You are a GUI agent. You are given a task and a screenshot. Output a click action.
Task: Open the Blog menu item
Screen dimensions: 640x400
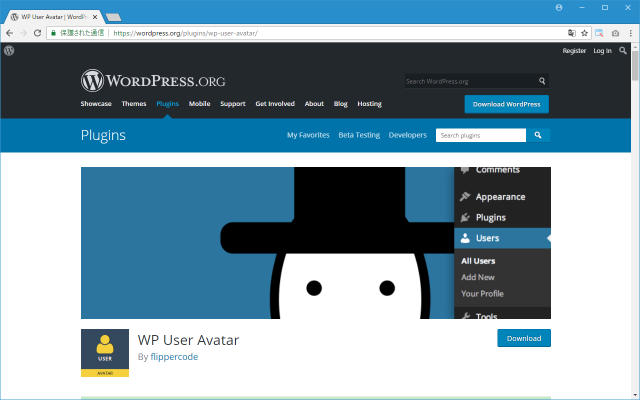[x=340, y=104]
